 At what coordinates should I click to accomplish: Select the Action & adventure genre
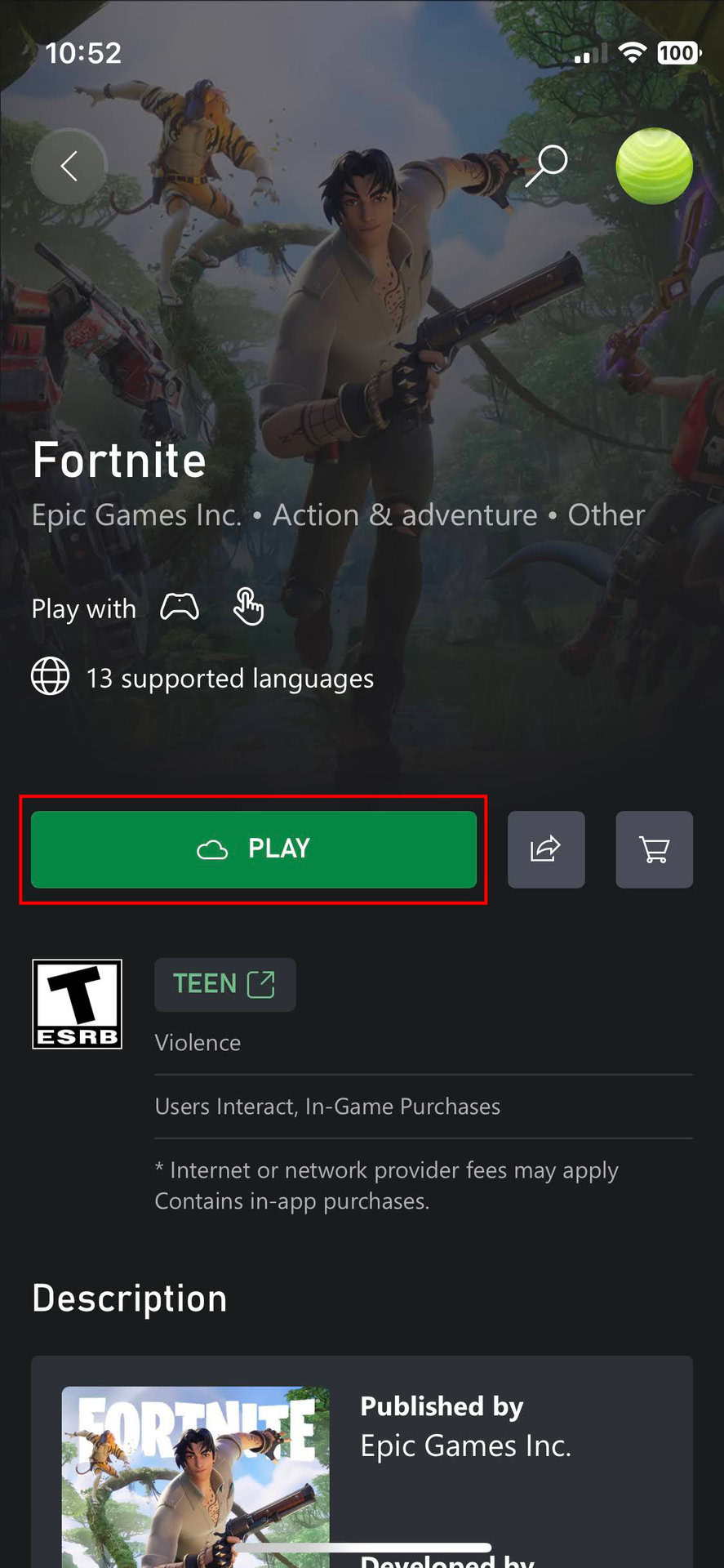405,515
